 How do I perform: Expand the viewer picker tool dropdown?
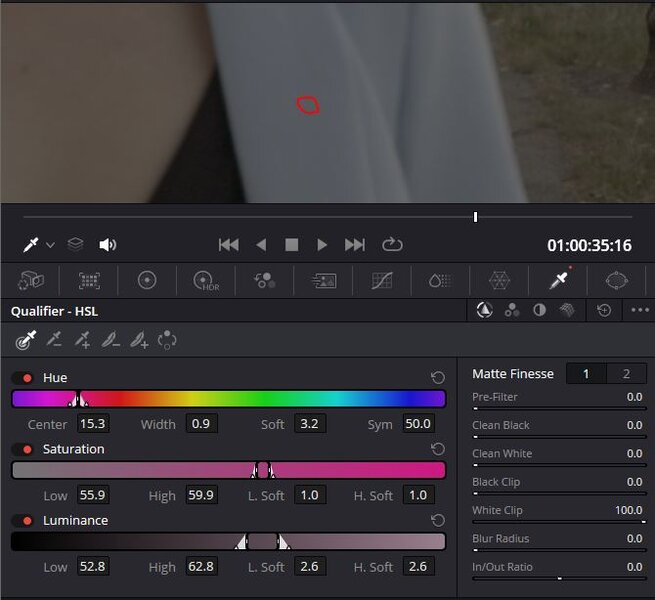click(x=50, y=246)
